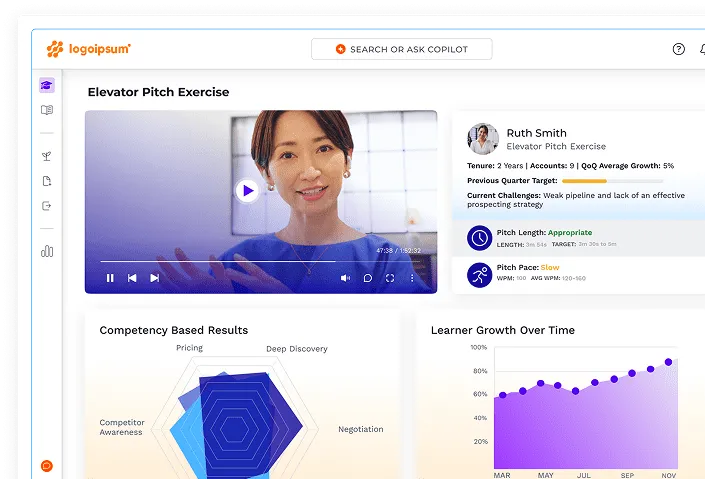Mute the video volume speaker icon
705x479 pixels.
pos(345,278)
